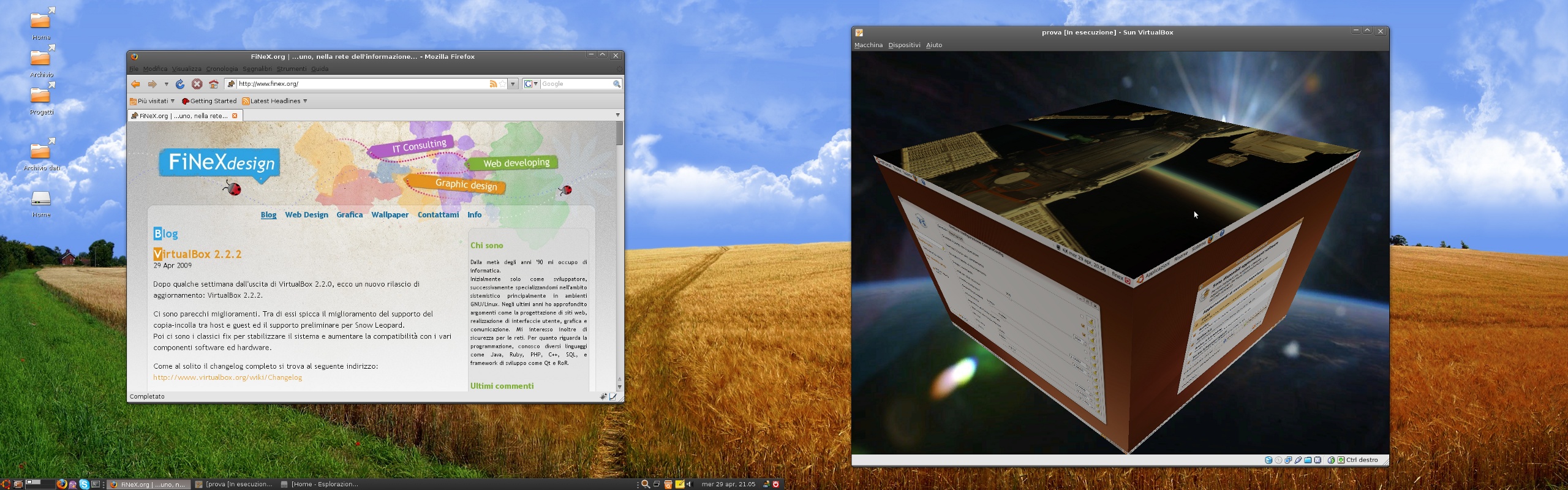
Task: Open the Home drive icon on desktop
Action: tap(41, 203)
